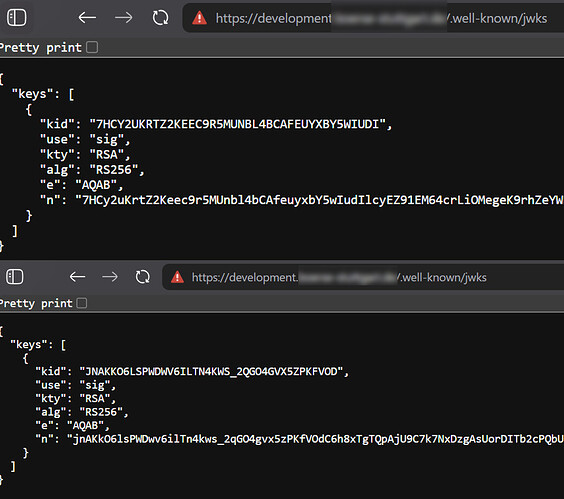Enable Pretty print checkbox in upper window
The image size is (564, 499).
pos(92,47)
